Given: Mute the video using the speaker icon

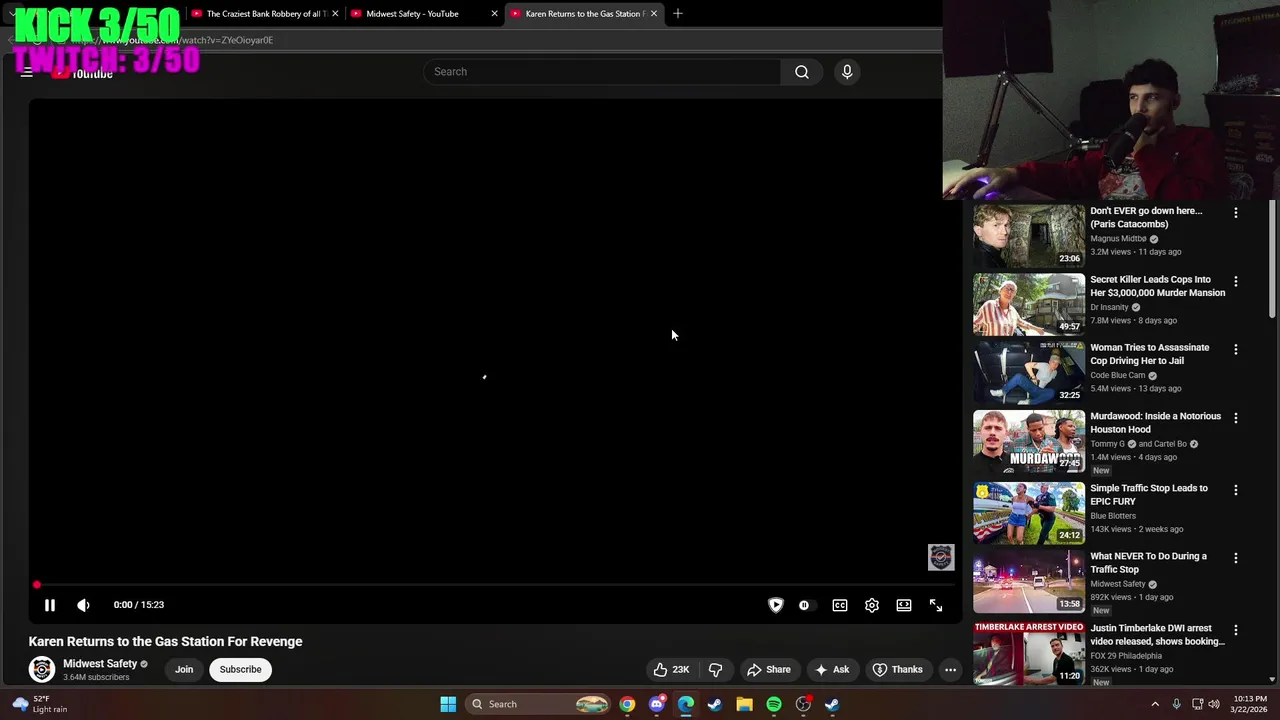Looking at the screenshot, I should point(84,605).
